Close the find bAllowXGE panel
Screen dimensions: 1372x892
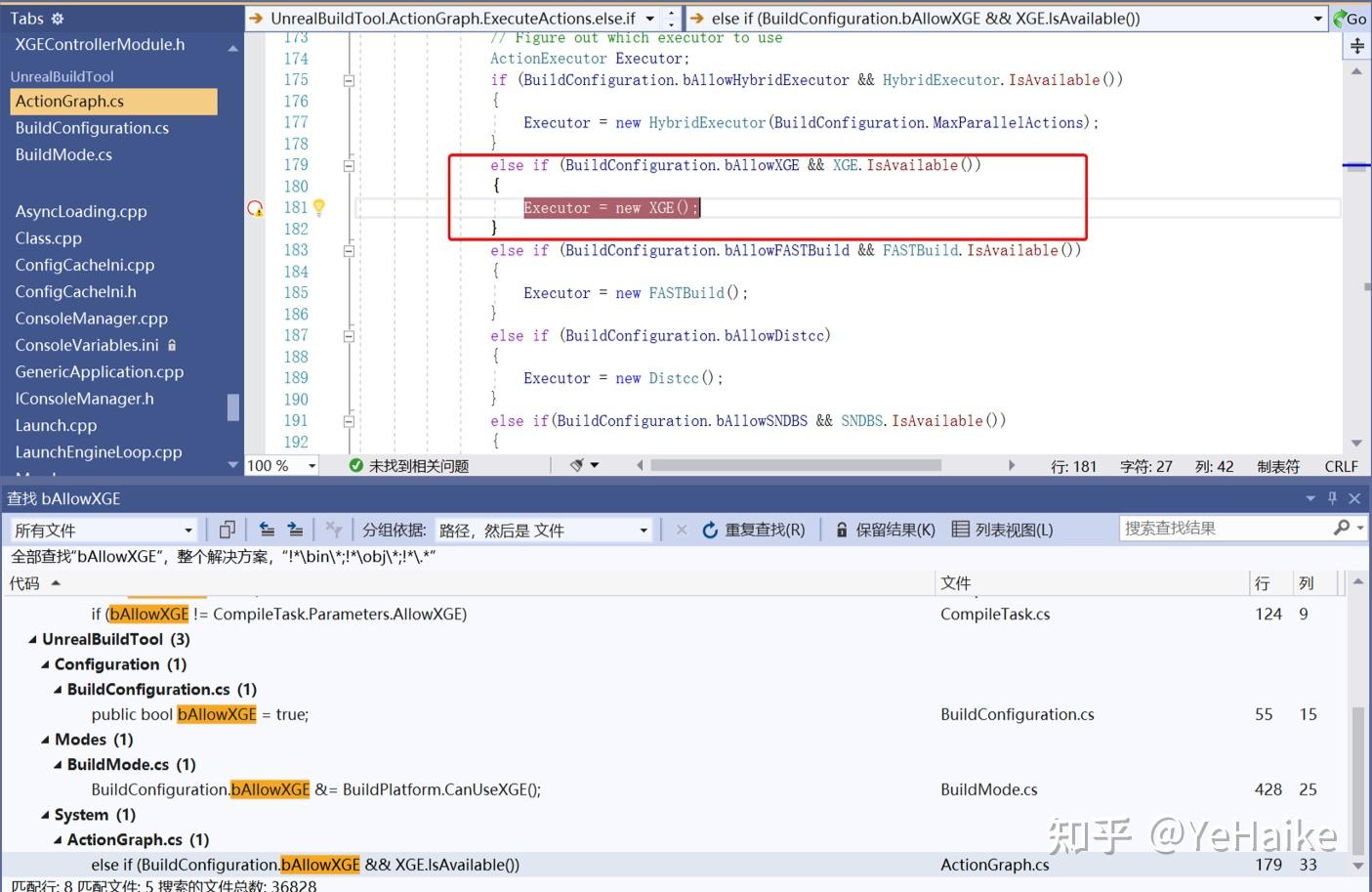coord(1354,498)
